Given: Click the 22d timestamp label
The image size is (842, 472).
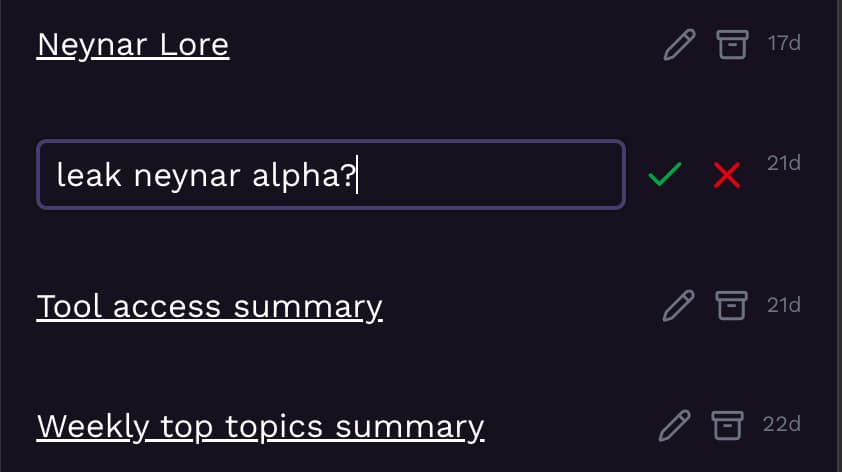Looking at the screenshot, I should coord(782,424).
